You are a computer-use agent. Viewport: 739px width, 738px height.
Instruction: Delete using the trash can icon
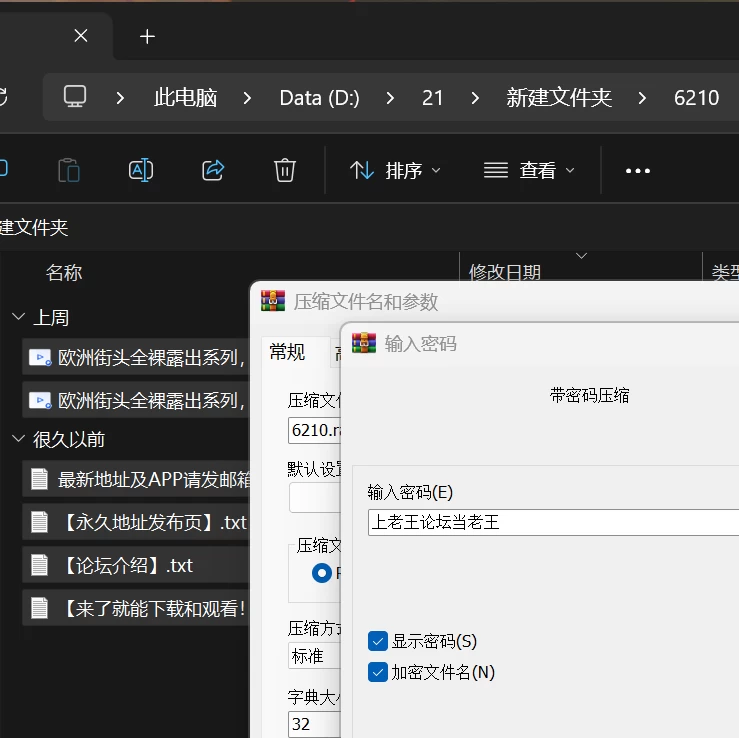tap(285, 170)
